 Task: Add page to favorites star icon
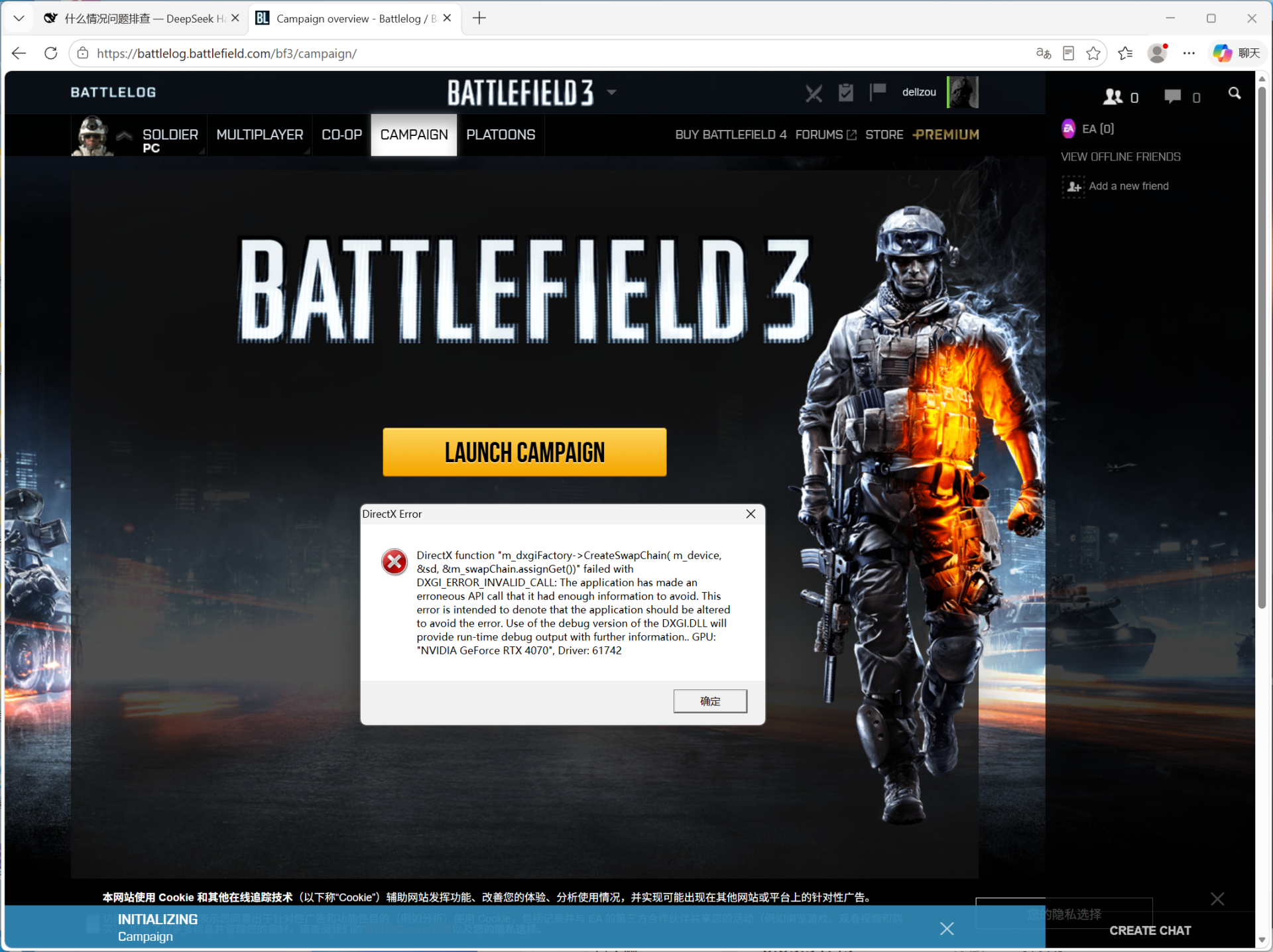coord(1093,54)
